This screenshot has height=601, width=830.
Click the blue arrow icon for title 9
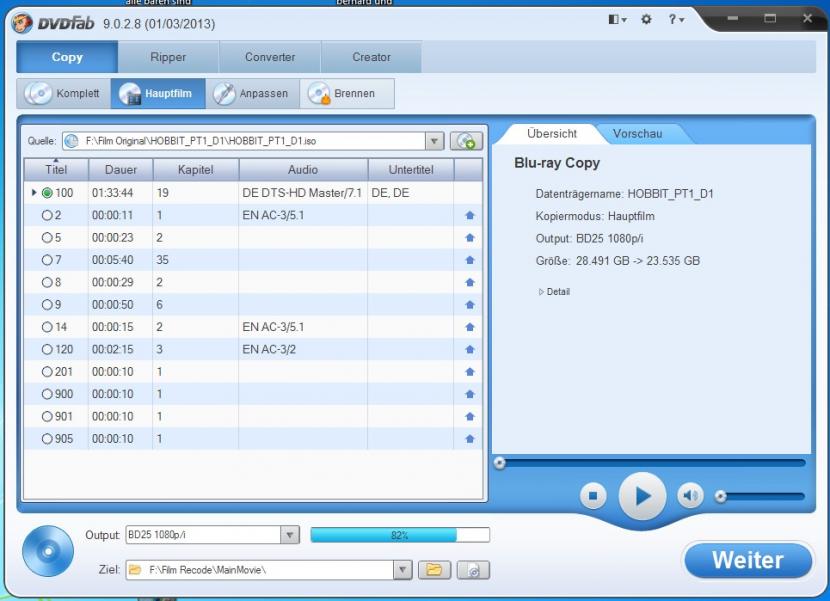[470, 305]
